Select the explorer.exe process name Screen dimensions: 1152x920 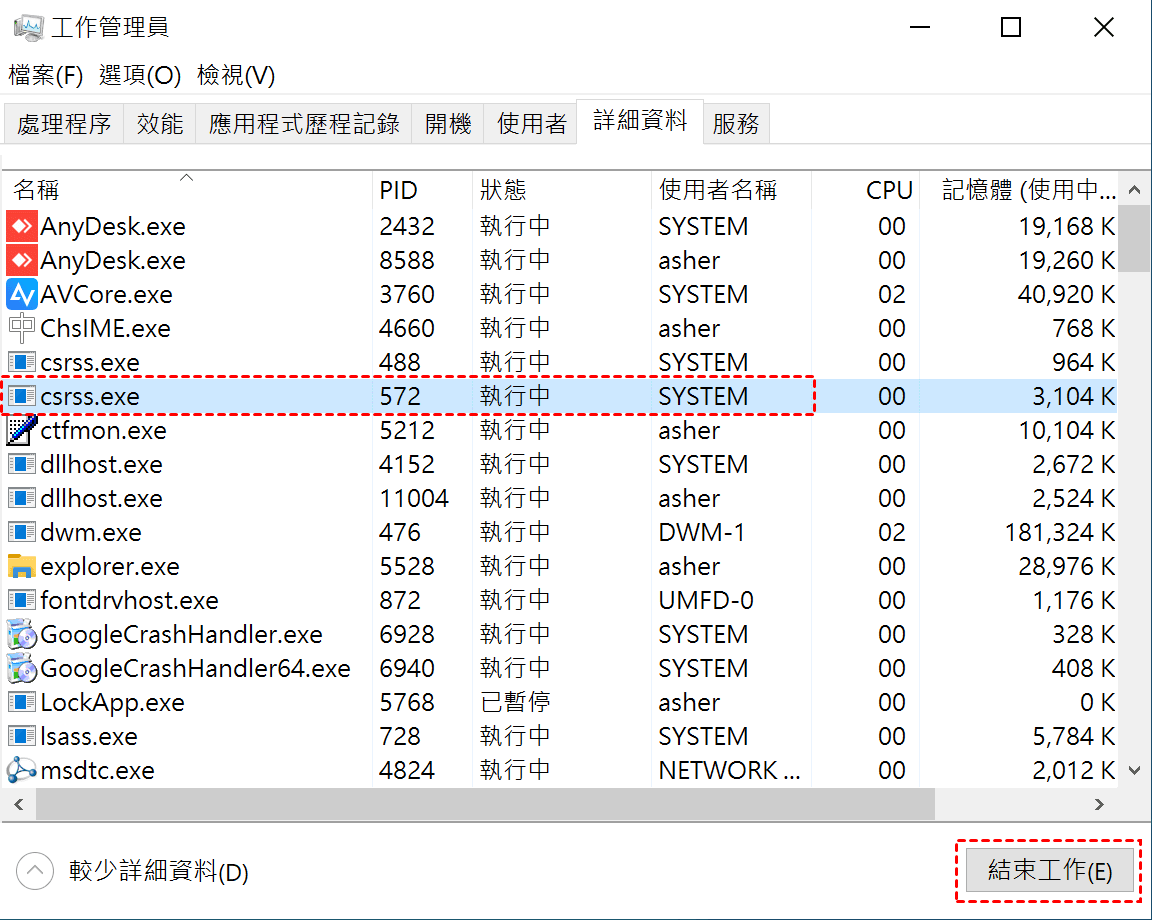[110, 567]
